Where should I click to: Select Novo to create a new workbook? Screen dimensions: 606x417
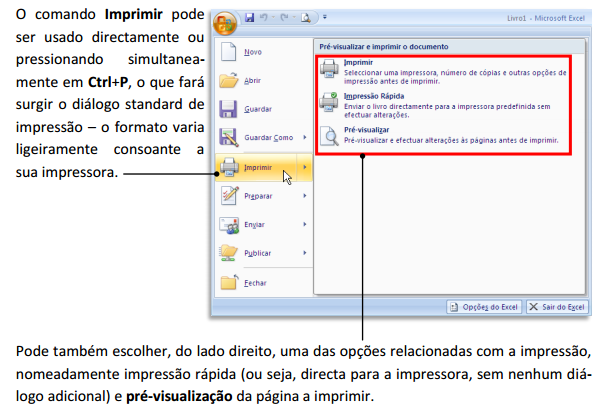[x=254, y=51]
